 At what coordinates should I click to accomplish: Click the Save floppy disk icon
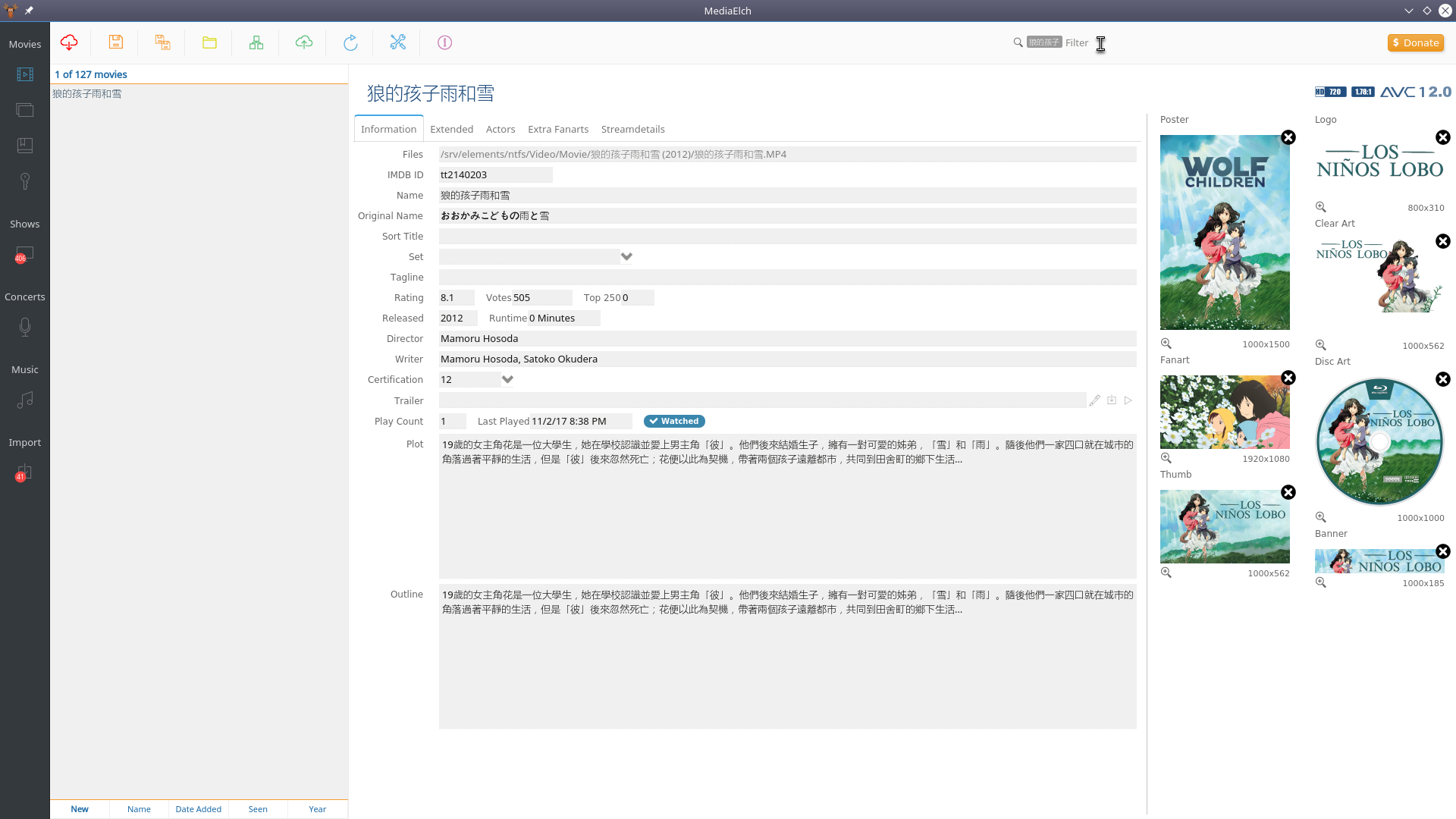point(116,42)
